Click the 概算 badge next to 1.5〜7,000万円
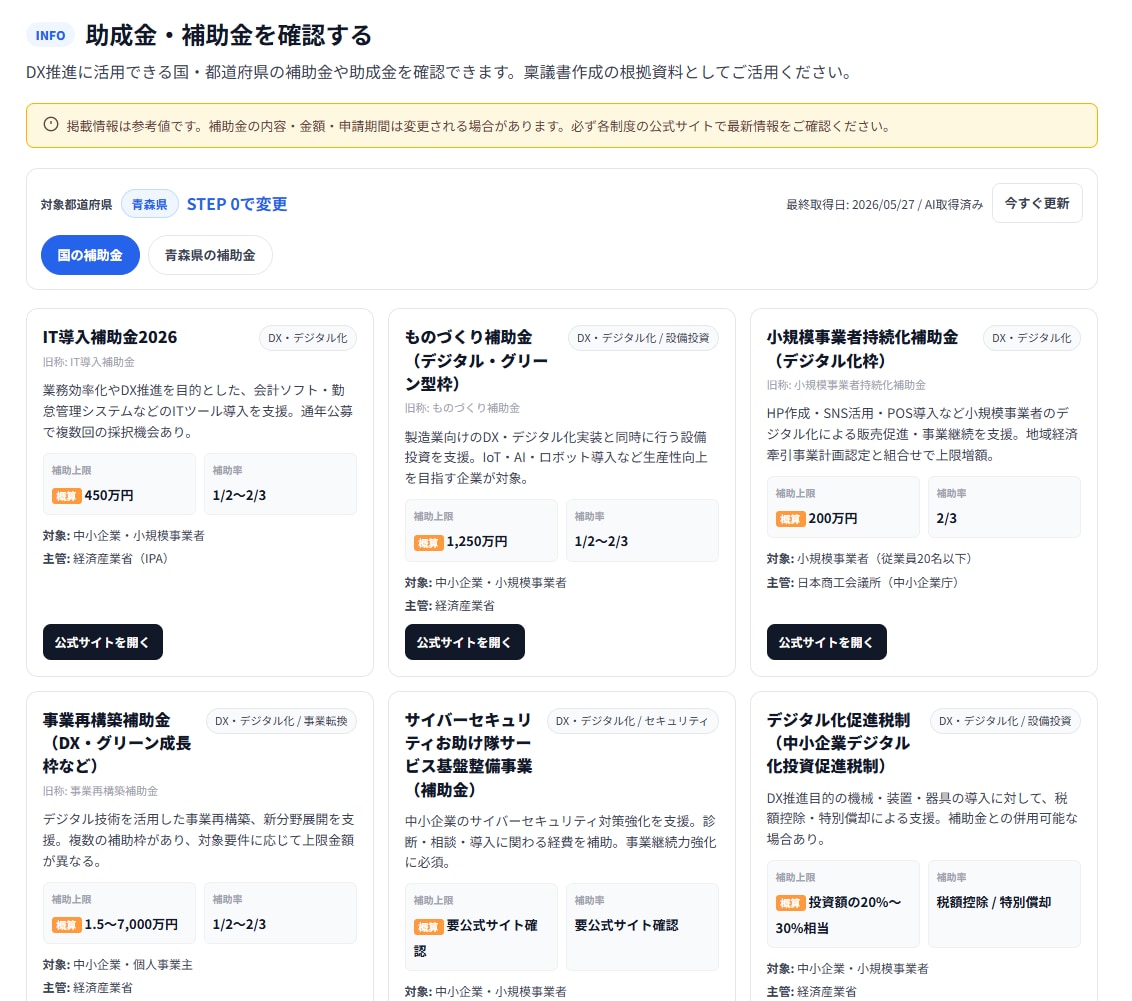1132x1001 pixels. (x=66, y=924)
